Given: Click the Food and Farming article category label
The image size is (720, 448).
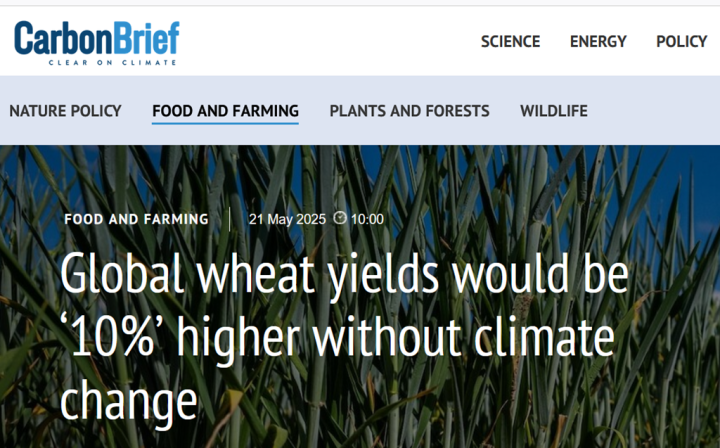Looking at the screenshot, I should pos(136,219).
